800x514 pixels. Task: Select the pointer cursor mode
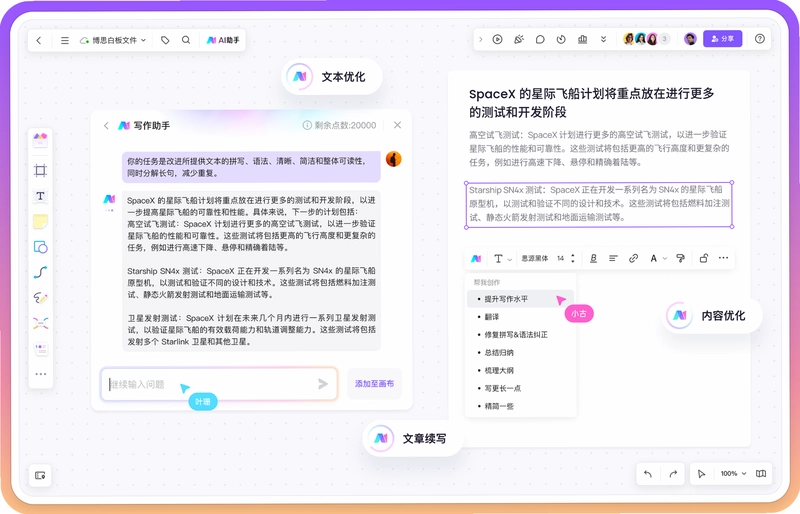701,474
